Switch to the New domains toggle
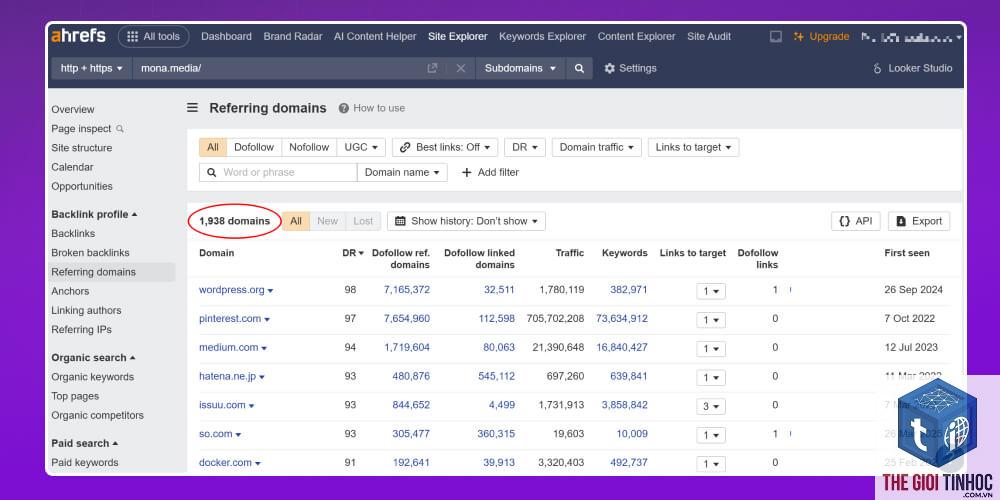This screenshot has height=500, width=1000. coord(327,221)
